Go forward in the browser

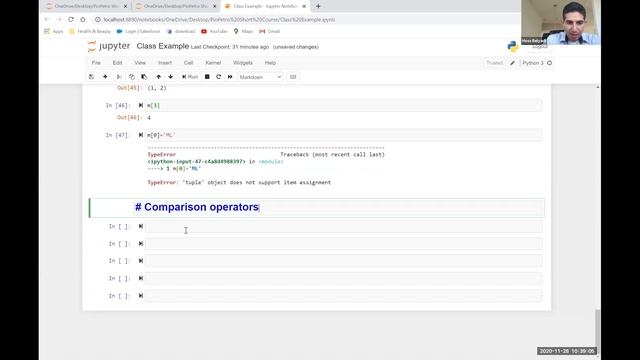(x=59, y=19)
